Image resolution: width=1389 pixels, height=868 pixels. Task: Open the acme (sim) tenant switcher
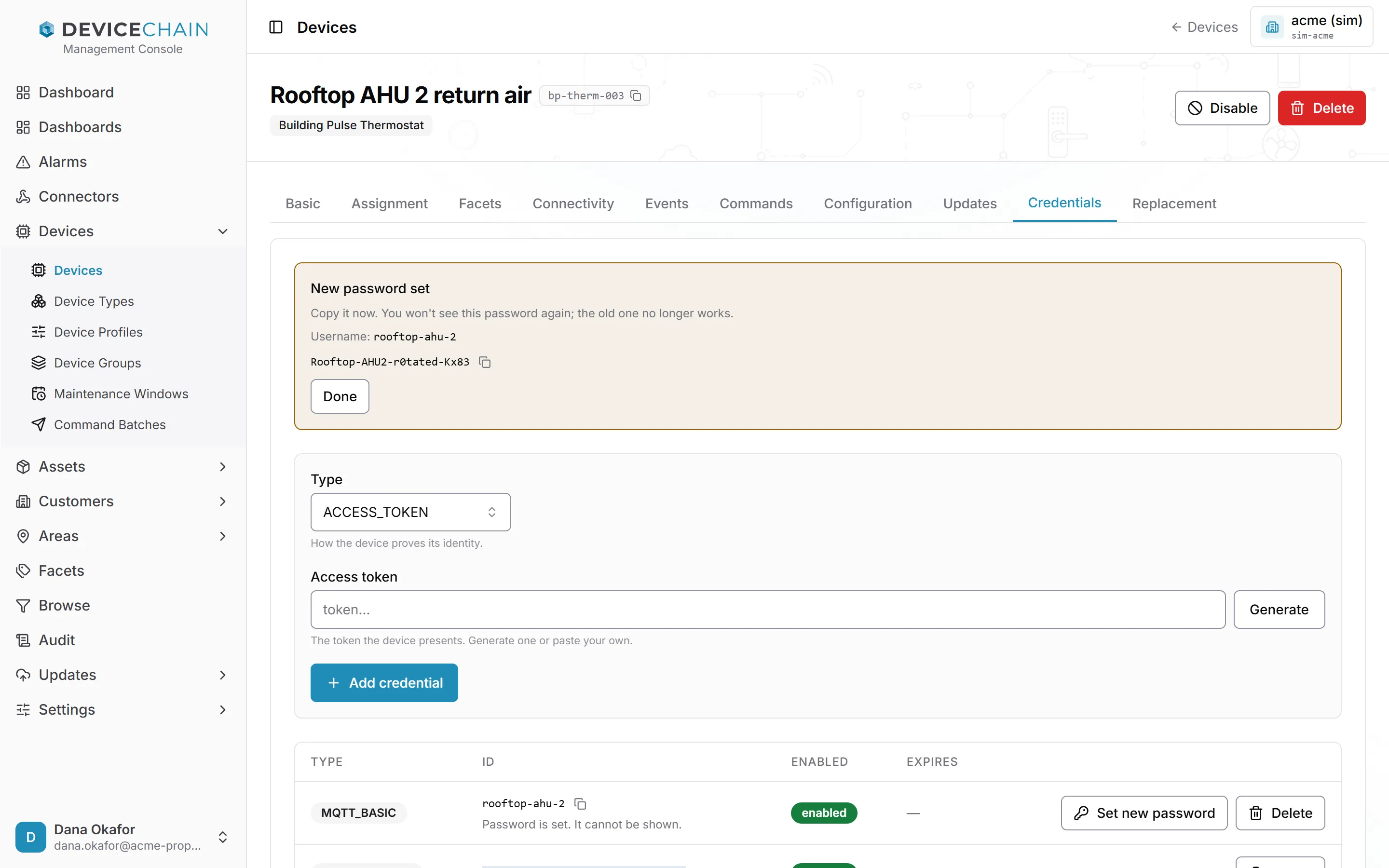(1311, 27)
